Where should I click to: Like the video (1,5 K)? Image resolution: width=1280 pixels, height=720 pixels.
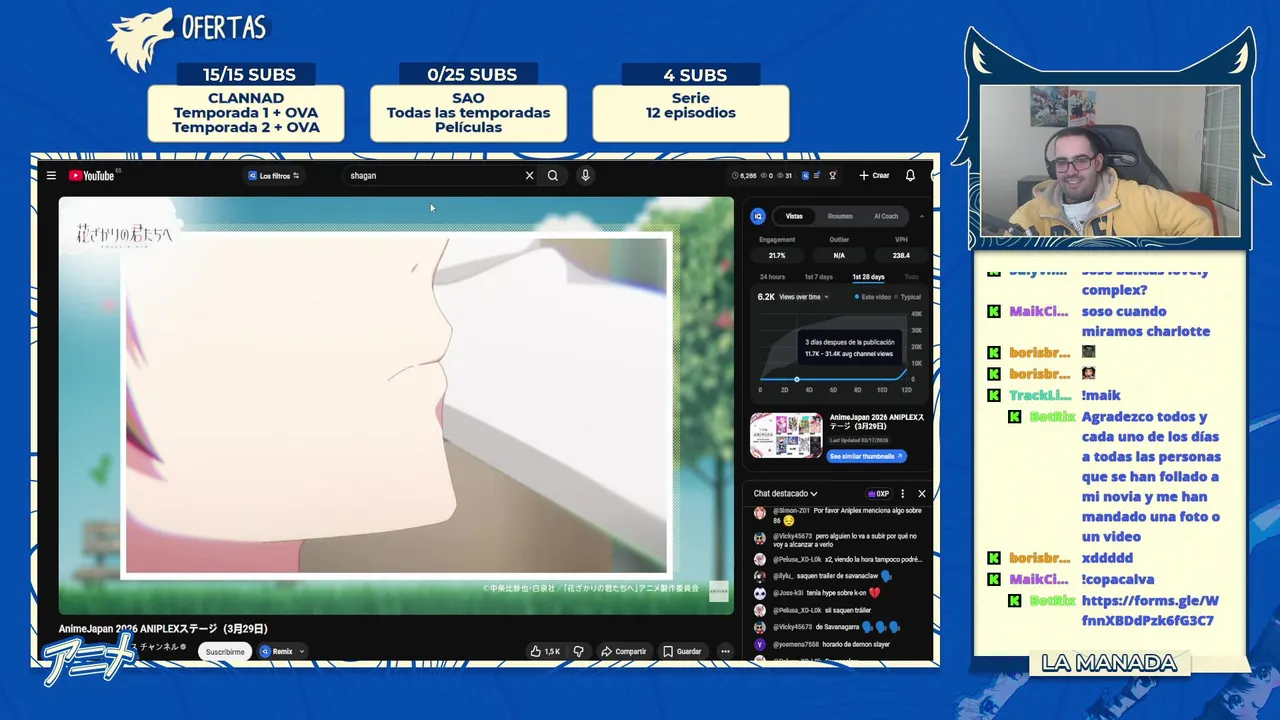point(545,651)
